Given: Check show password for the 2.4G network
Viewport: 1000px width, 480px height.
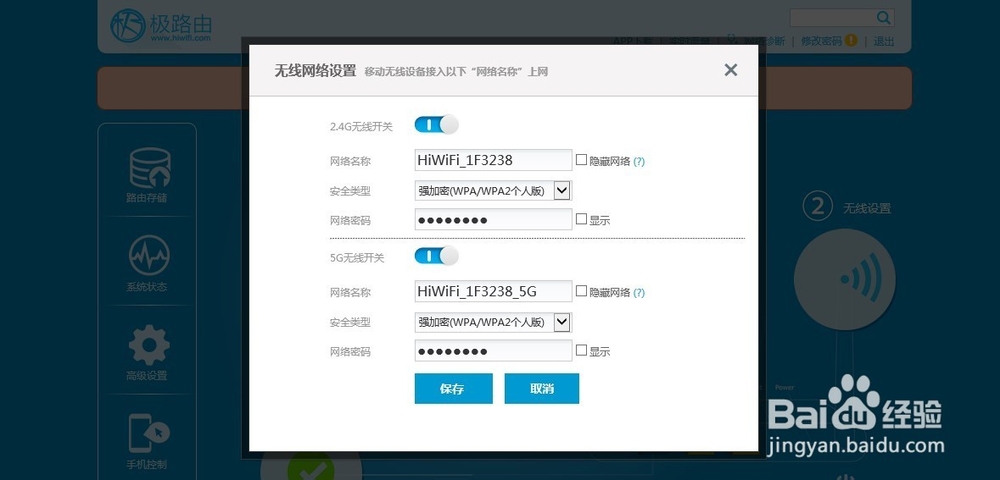Looking at the screenshot, I should (x=581, y=219).
